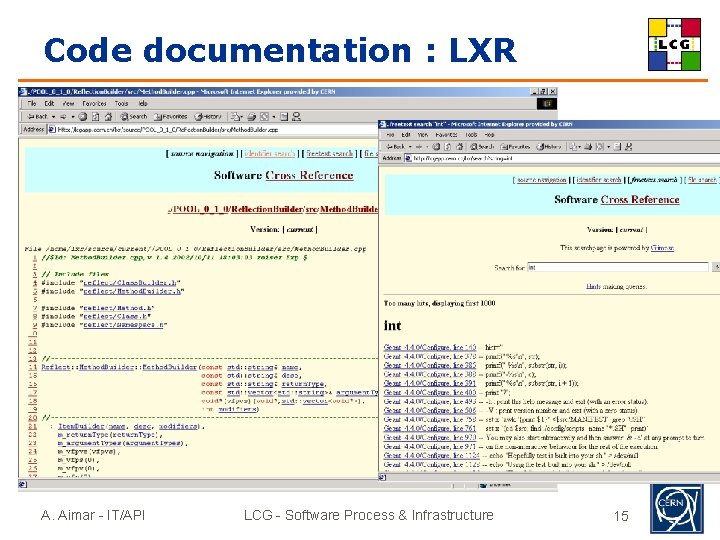Click Discuss icon in MethodBuilder.cpp window toolbar
Image resolution: width=720 pixels, height=540 pixels.
coord(284,117)
